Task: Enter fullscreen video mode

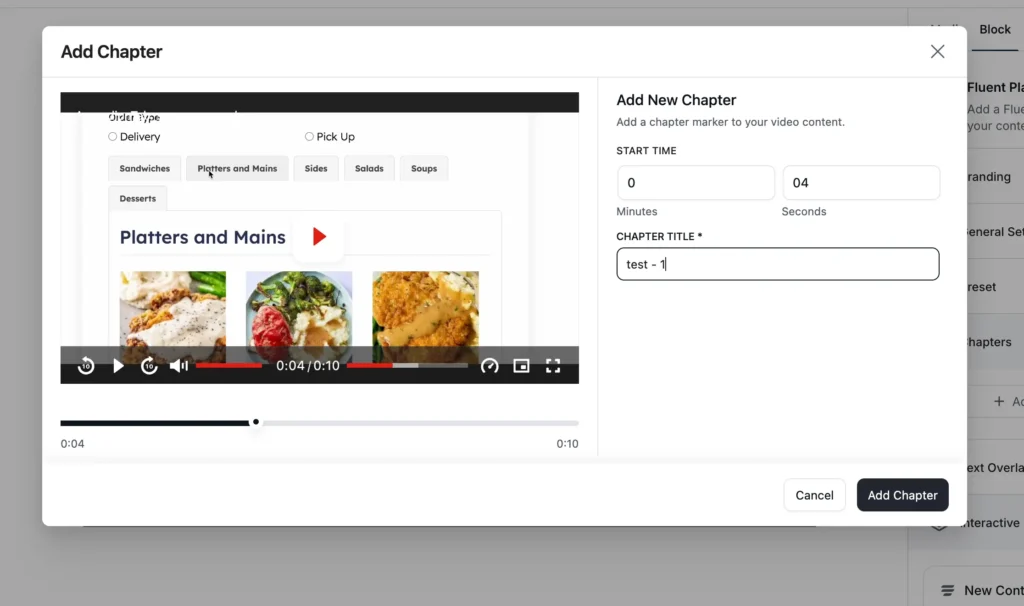Action: (x=553, y=366)
